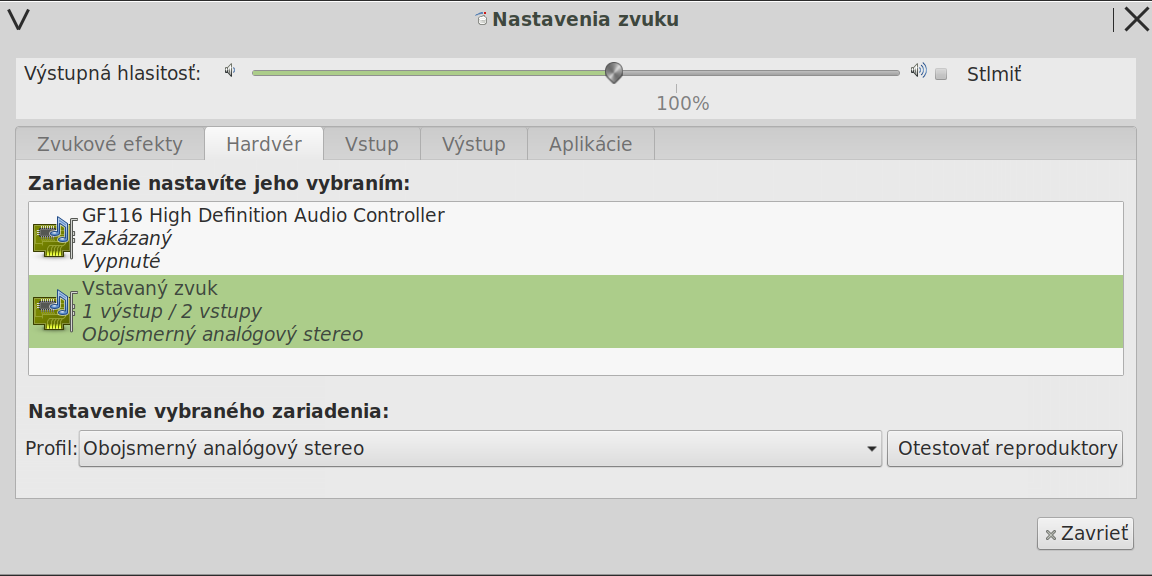Viewport: 1152px width, 576px height.
Task: Click the GF116 sound card icon
Action: [x=54, y=238]
